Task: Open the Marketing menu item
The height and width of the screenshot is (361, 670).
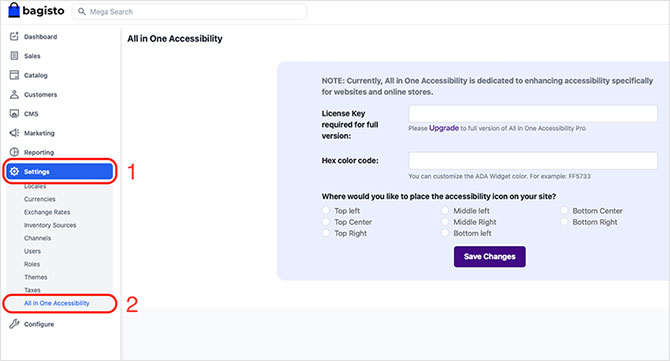Action: pos(39,133)
